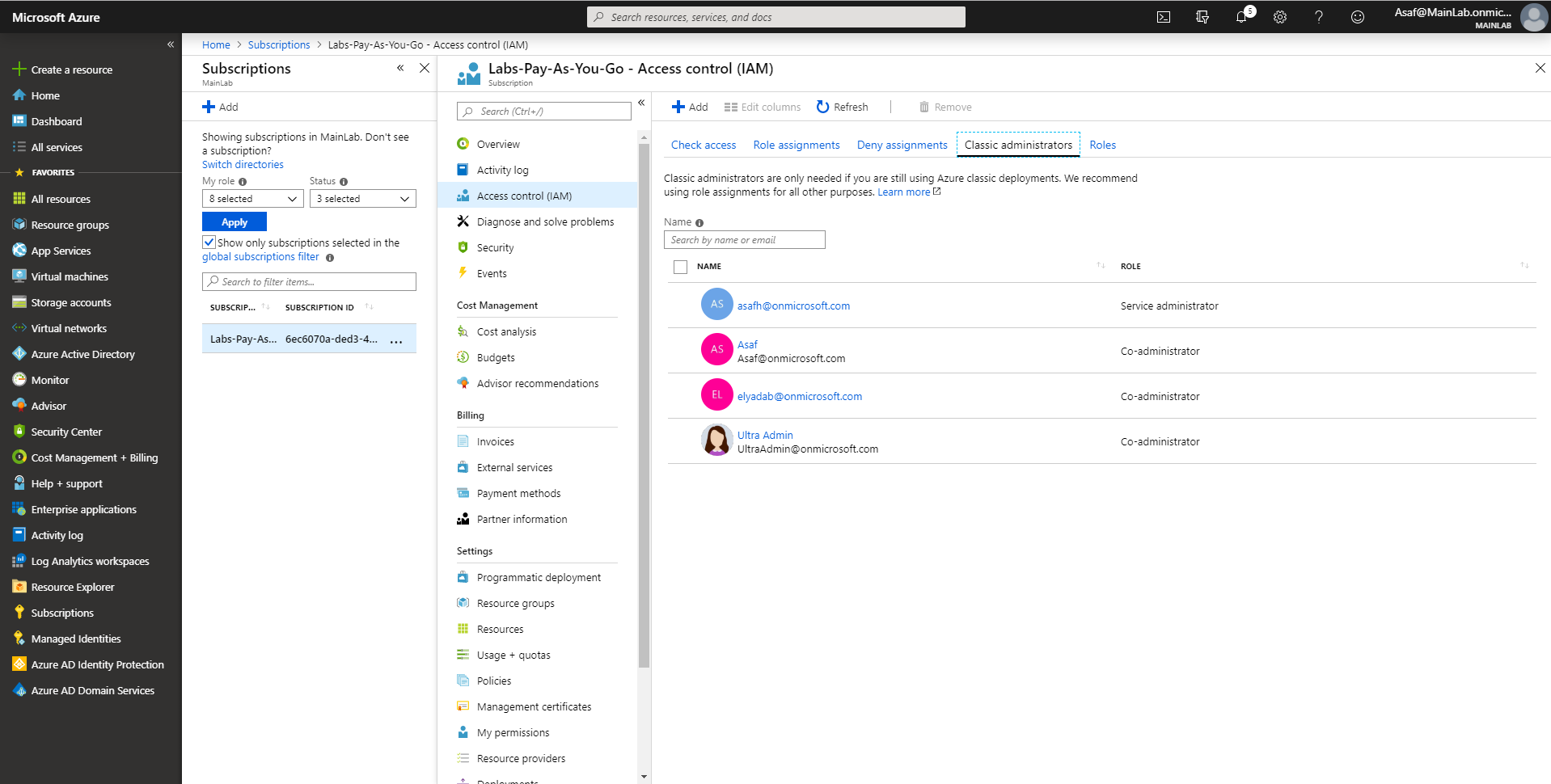
Task: Open Cost Management + Billing in sidebar
Action: pos(94,457)
